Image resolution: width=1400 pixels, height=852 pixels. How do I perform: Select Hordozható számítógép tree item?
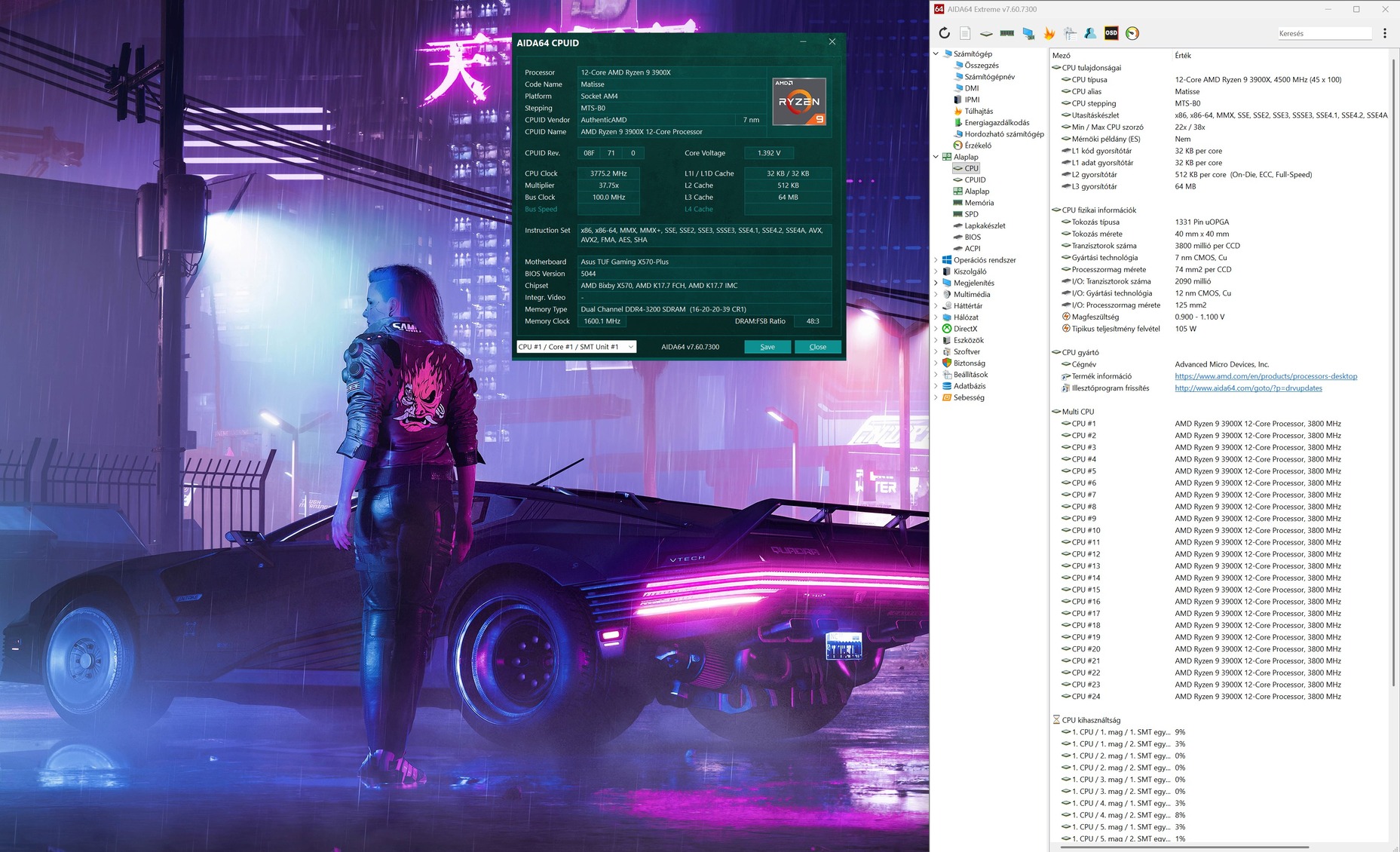(x=1004, y=134)
